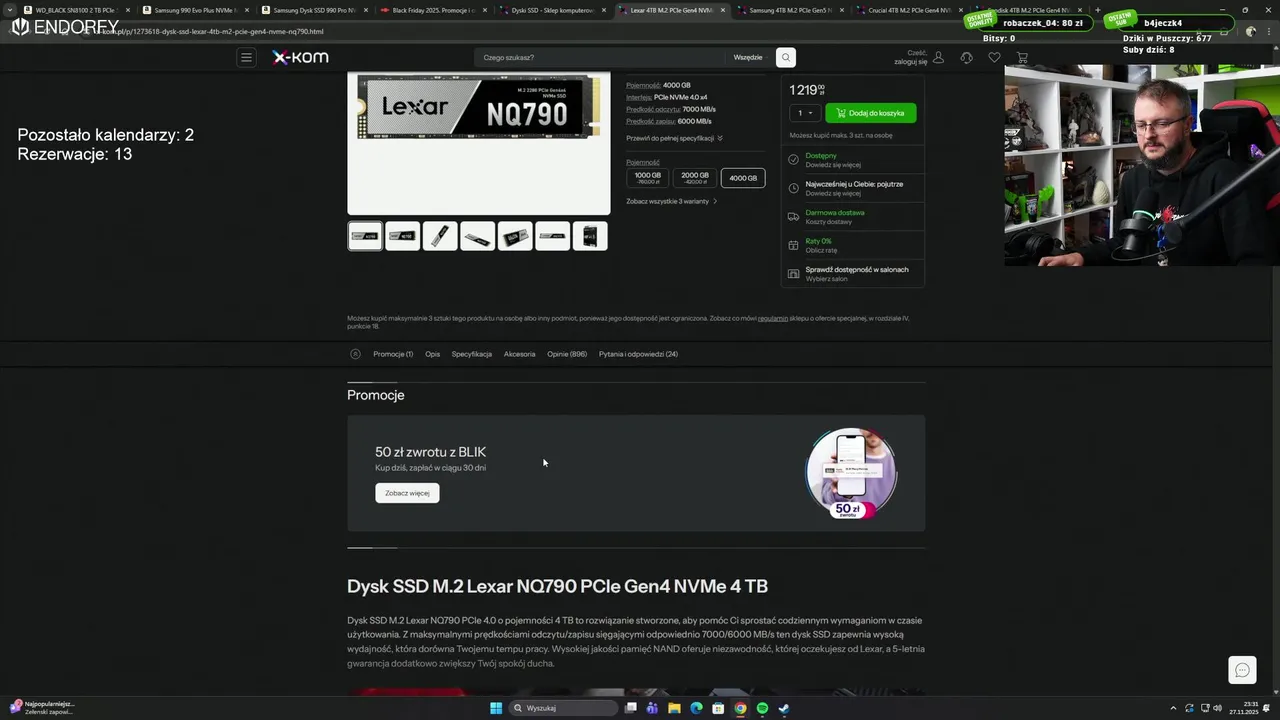Switch to WD_BLACK SN8100 browser tab
The image size is (1280, 720).
pos(76,10)
